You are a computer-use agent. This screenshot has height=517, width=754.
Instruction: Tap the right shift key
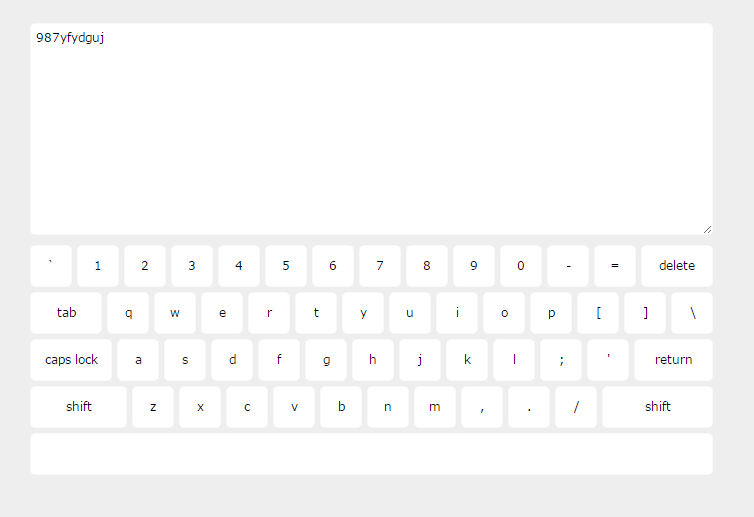657,407
